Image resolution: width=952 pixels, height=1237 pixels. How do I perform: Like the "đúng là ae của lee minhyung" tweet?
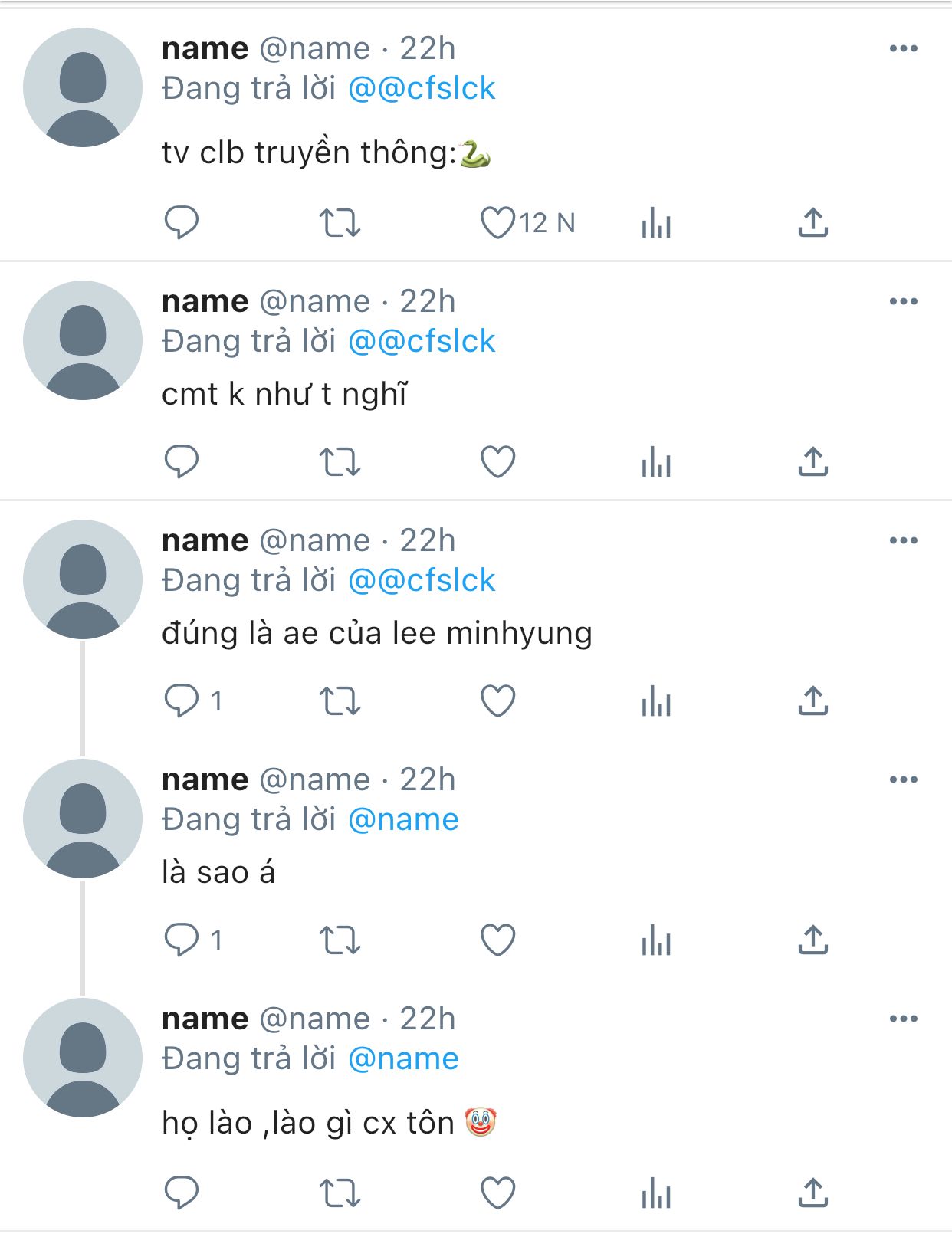click(x=498, y=701)
